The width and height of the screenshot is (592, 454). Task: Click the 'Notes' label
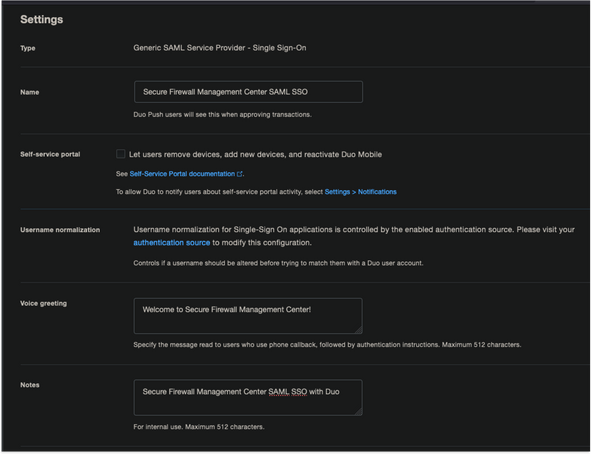29,385
